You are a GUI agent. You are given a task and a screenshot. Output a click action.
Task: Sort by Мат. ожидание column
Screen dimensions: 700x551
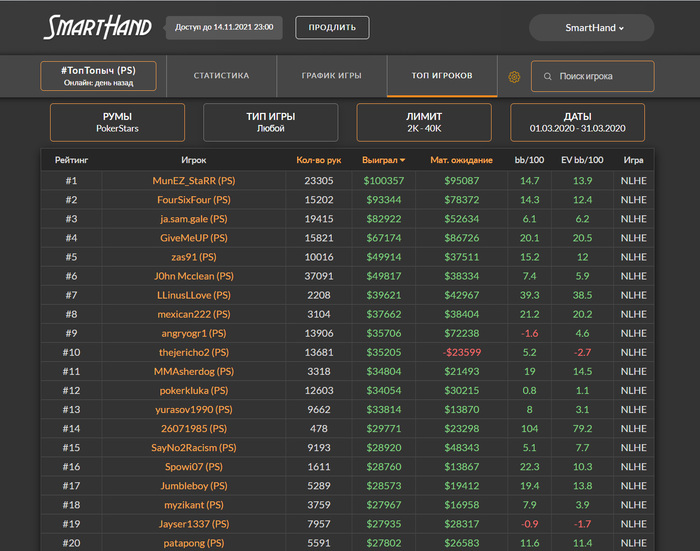click(461, 160)
